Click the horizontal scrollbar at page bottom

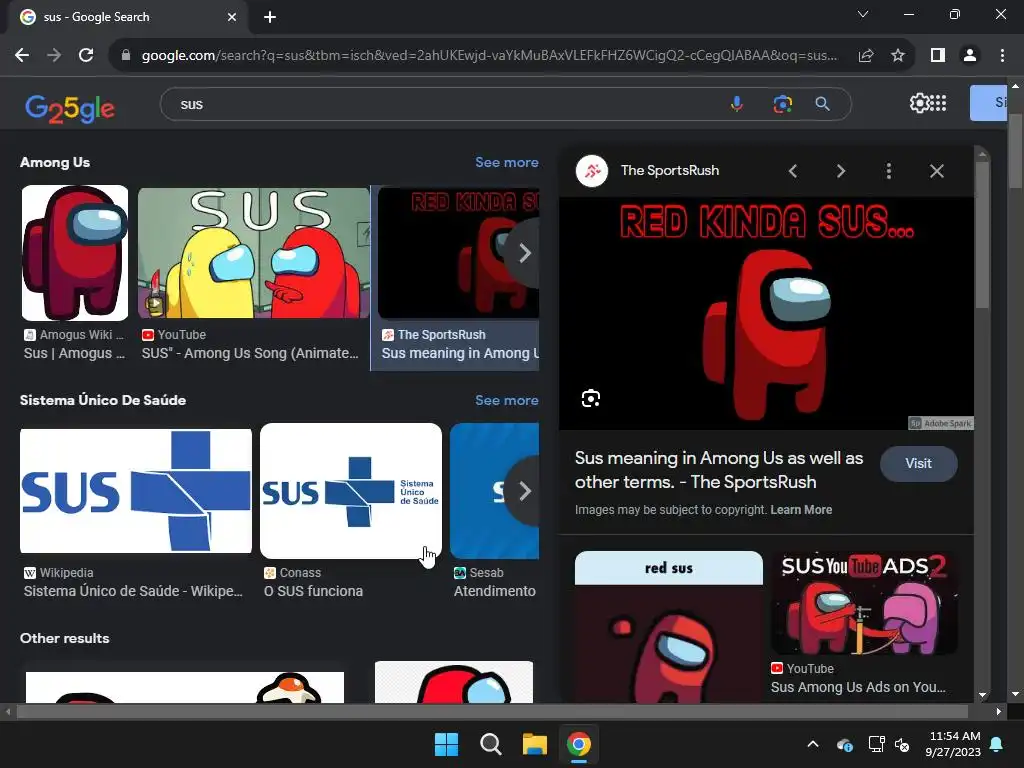click(x=493, y=711)
